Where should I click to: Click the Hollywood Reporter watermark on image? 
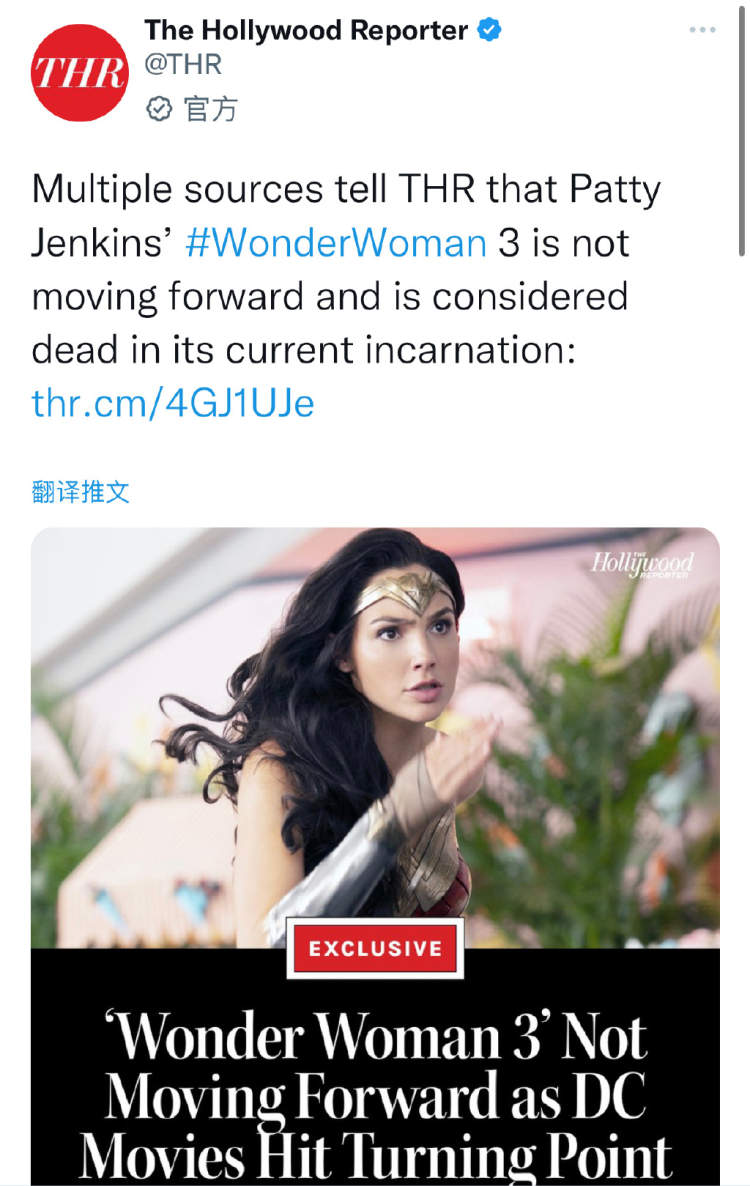coord(642,564)
